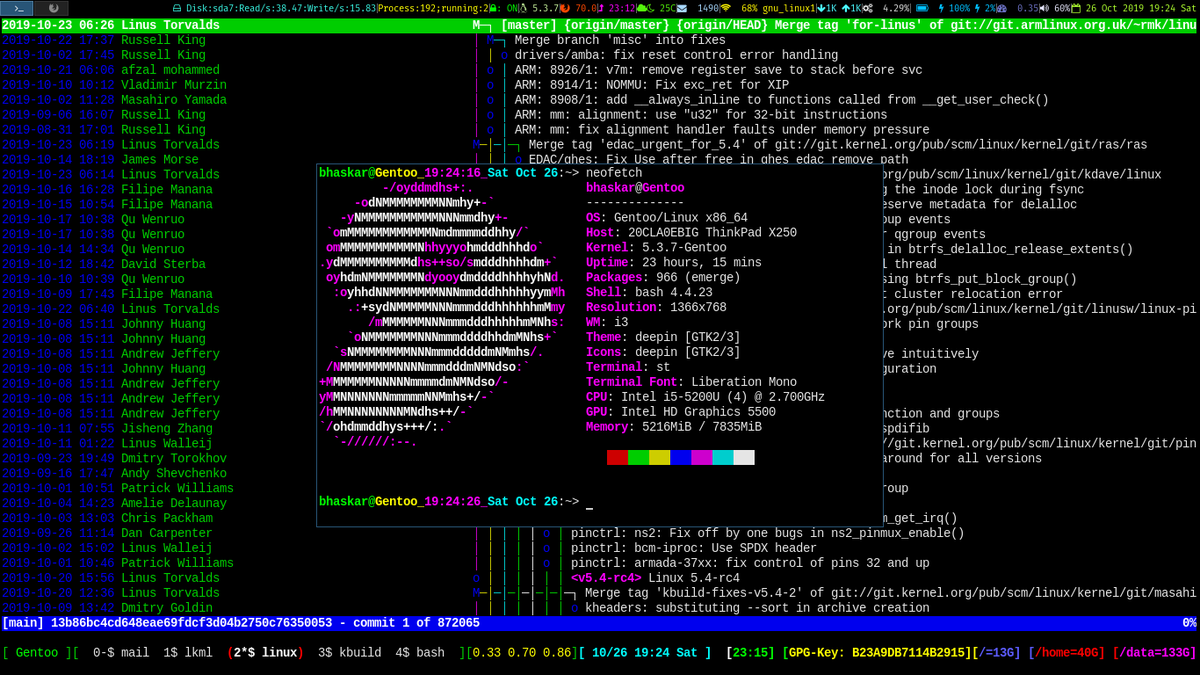Click author 'David Sterba' in tig list
Image resolution: width=1200 pixels, height=675 pixels.
163,264
